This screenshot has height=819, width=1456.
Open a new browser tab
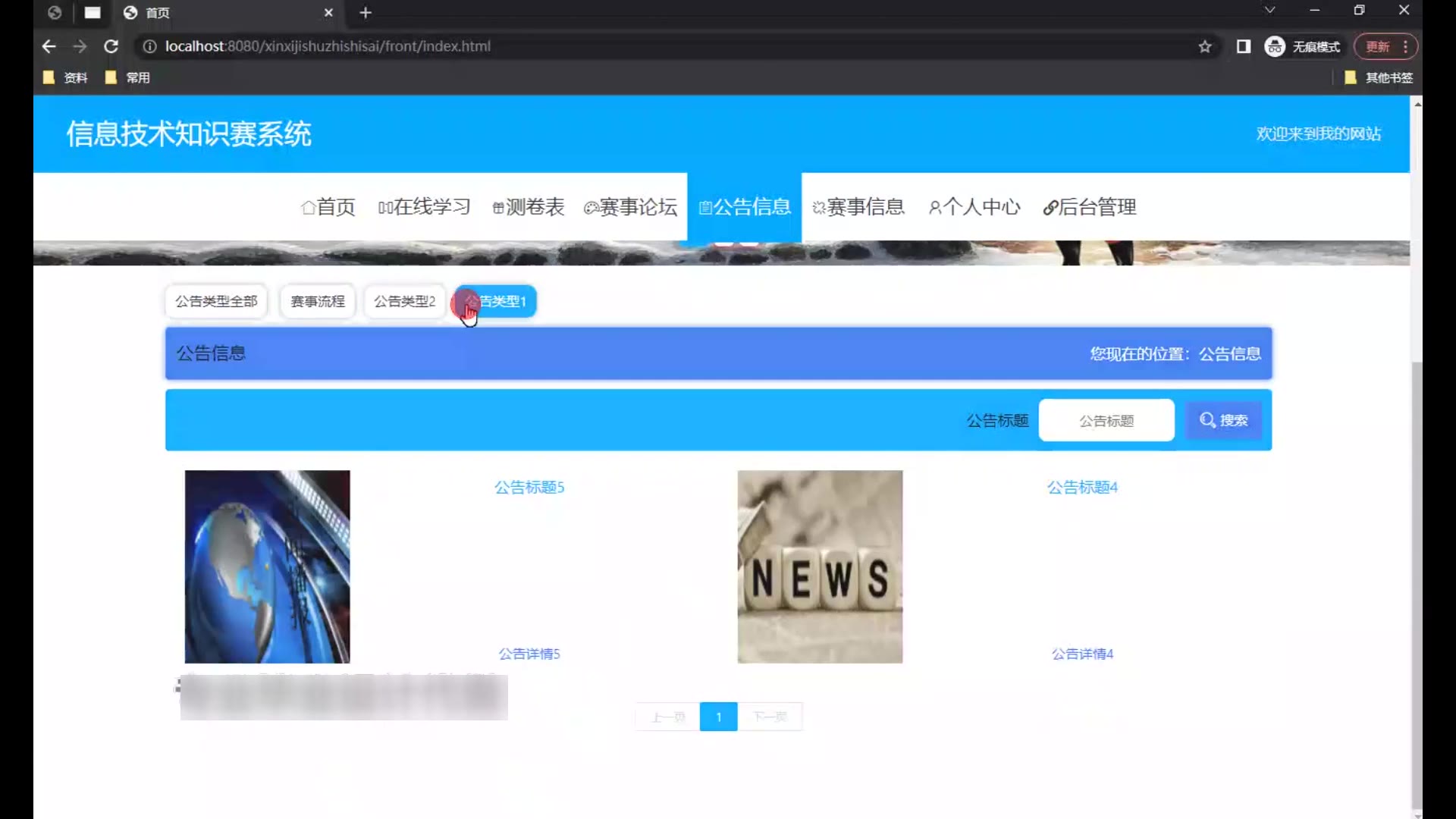coord(366,12)
